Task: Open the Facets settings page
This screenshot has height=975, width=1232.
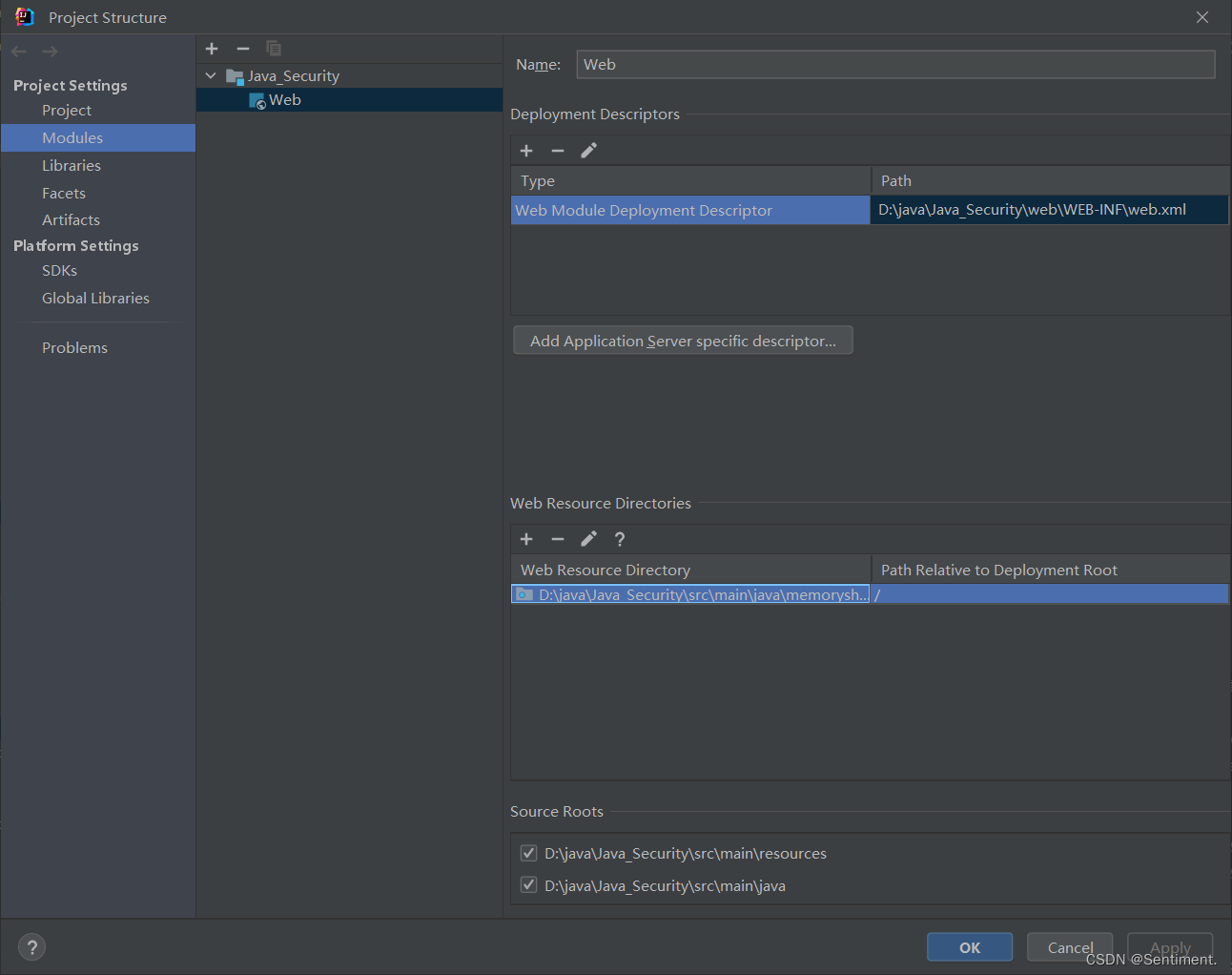Action: click(64, 194)
